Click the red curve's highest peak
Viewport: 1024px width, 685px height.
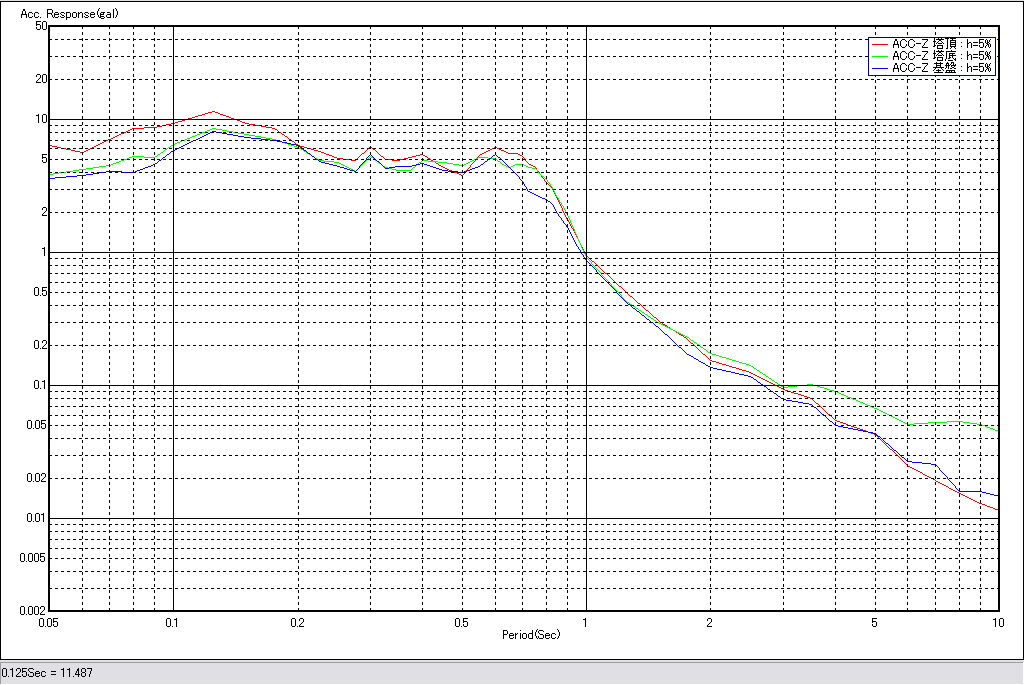point(212,112)
